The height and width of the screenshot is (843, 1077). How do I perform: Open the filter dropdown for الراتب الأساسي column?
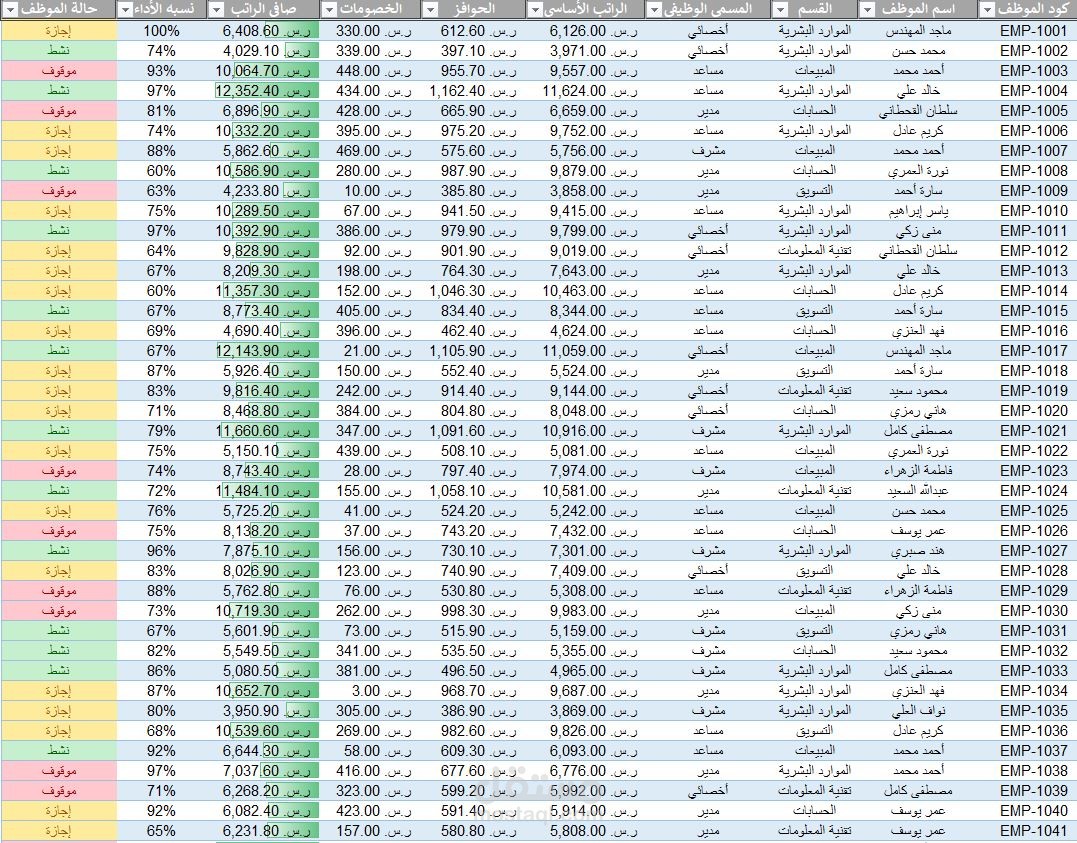(536, 10)
